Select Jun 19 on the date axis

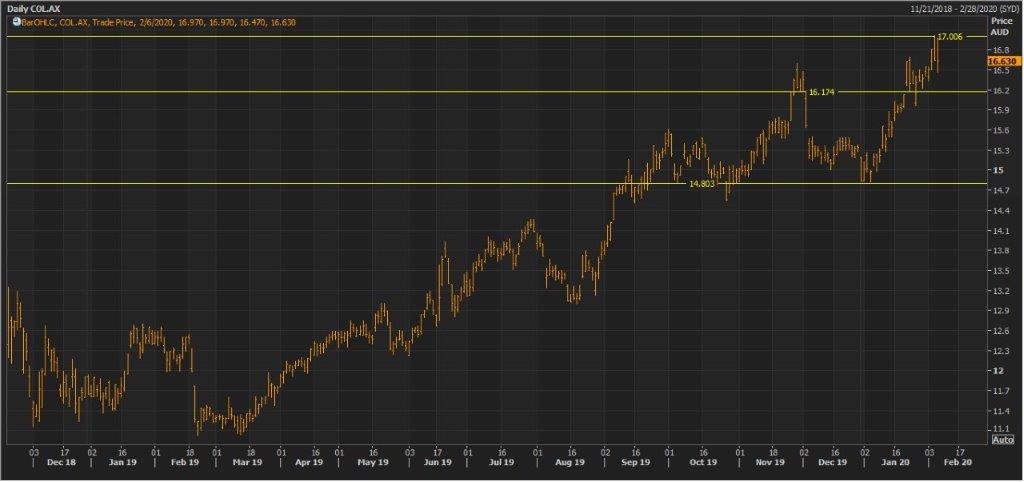tap(437, 464)
